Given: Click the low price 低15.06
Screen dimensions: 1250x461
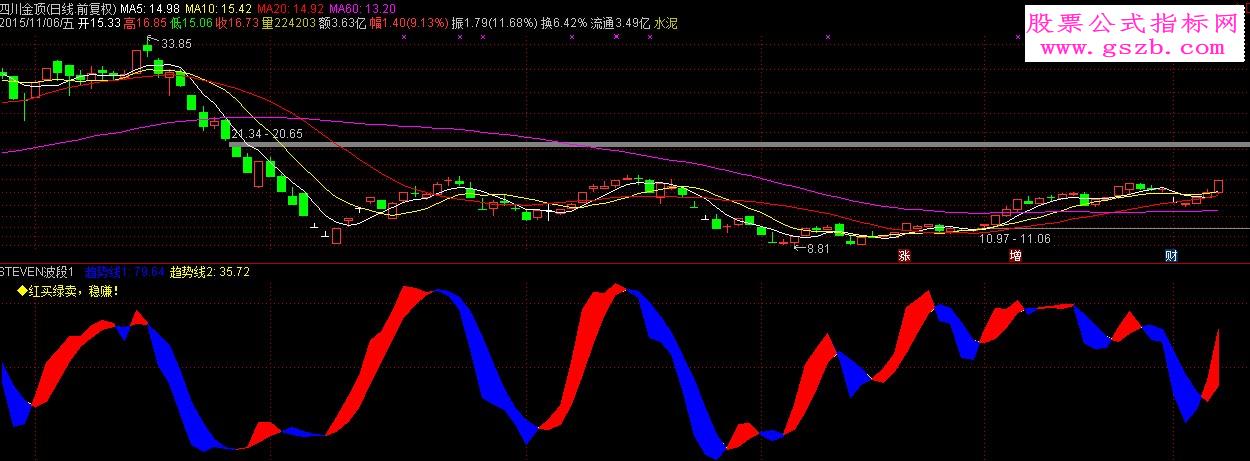Looking at the screenshot, I should point(190,22).
